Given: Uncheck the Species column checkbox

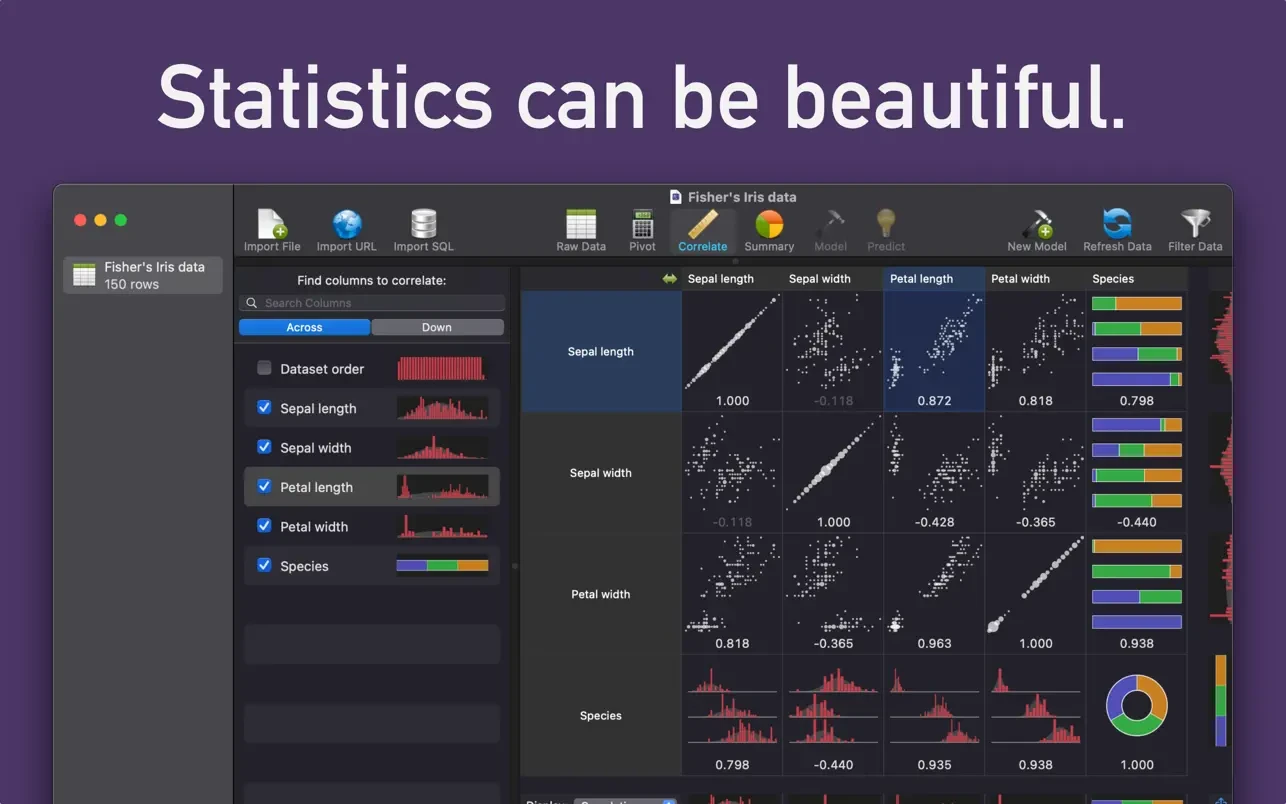Looking at the screenshot, I should [x=264, y=565].
